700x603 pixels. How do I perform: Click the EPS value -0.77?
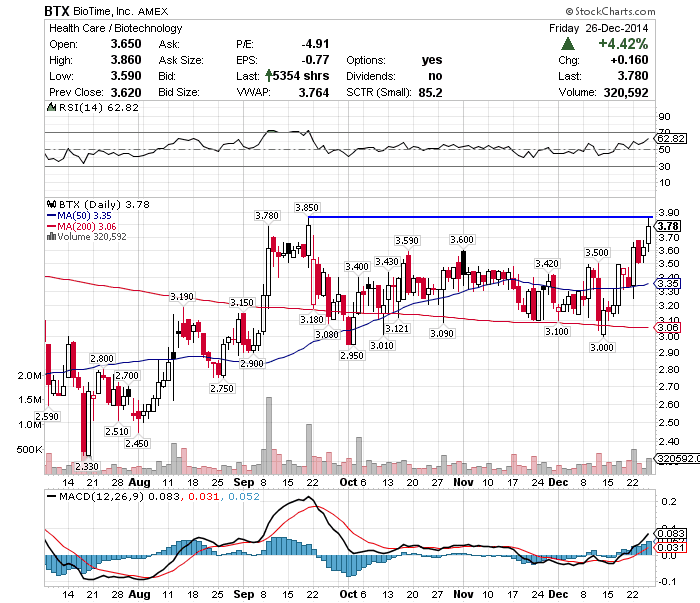coord(315,60)
